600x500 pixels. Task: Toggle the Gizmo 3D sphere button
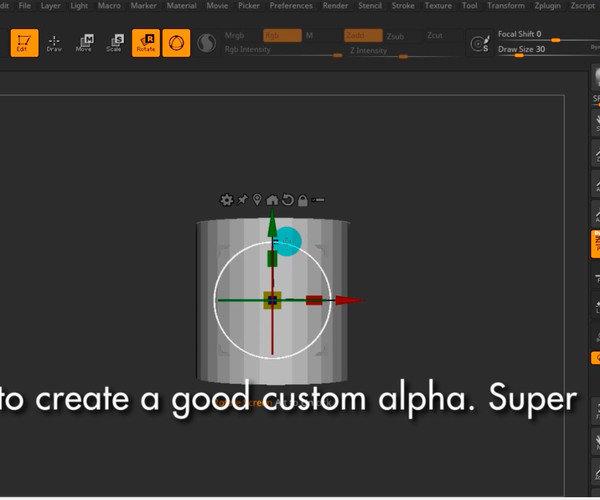(x=176, y=43)
